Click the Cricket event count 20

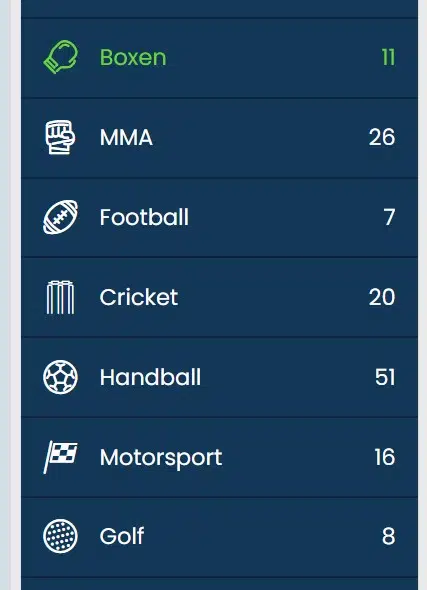pos(382,297)
